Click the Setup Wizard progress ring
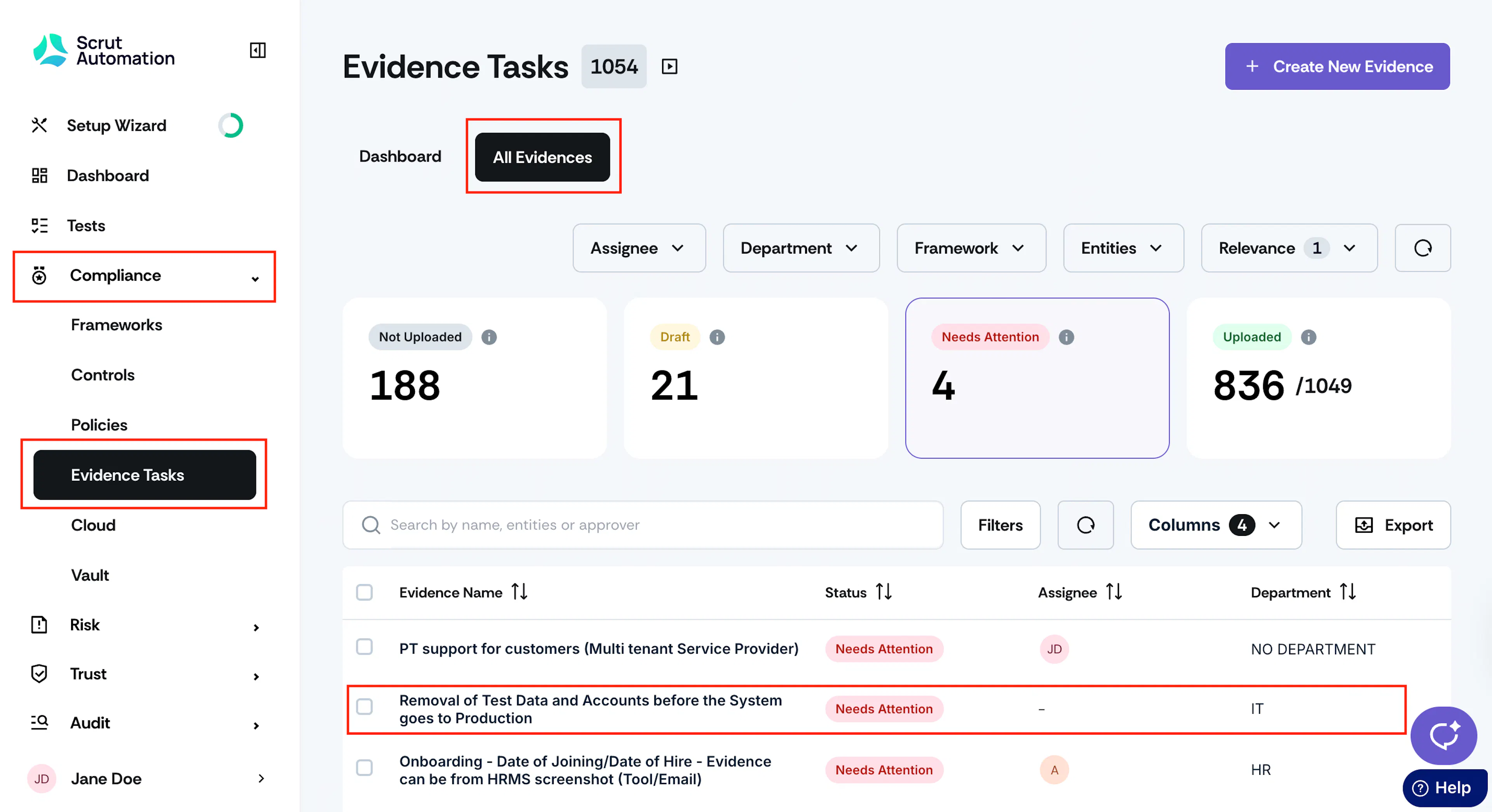The height and width of the screenshot is (812, 1492). pos(230,125)
